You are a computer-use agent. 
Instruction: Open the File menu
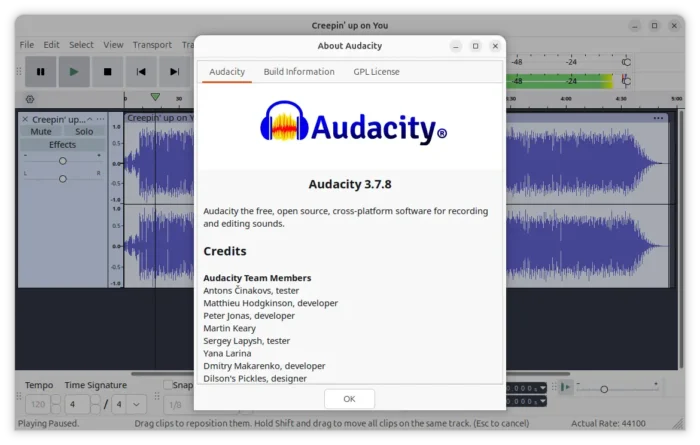point(27,45)
